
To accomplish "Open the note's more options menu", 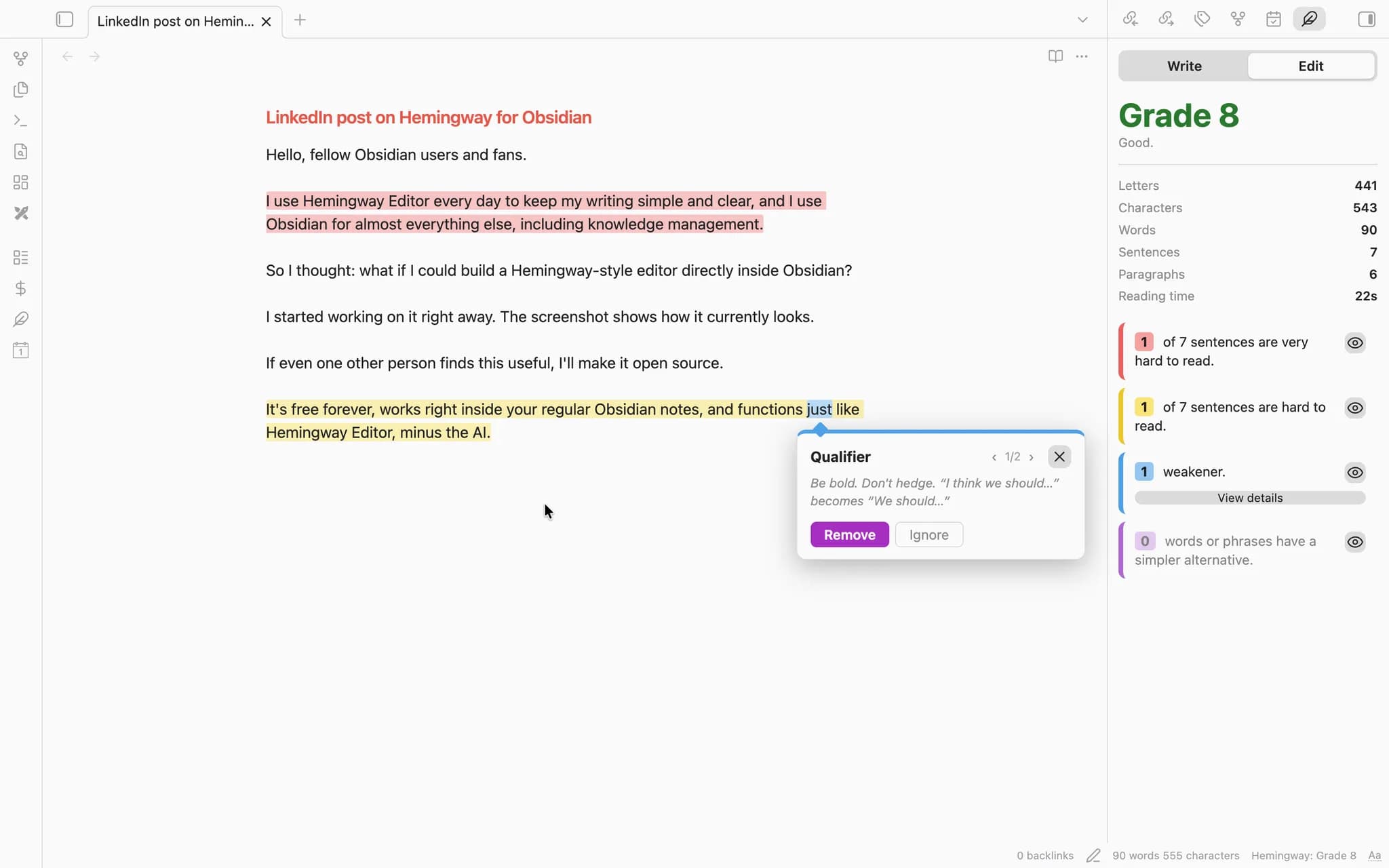I will [1082, 56].
